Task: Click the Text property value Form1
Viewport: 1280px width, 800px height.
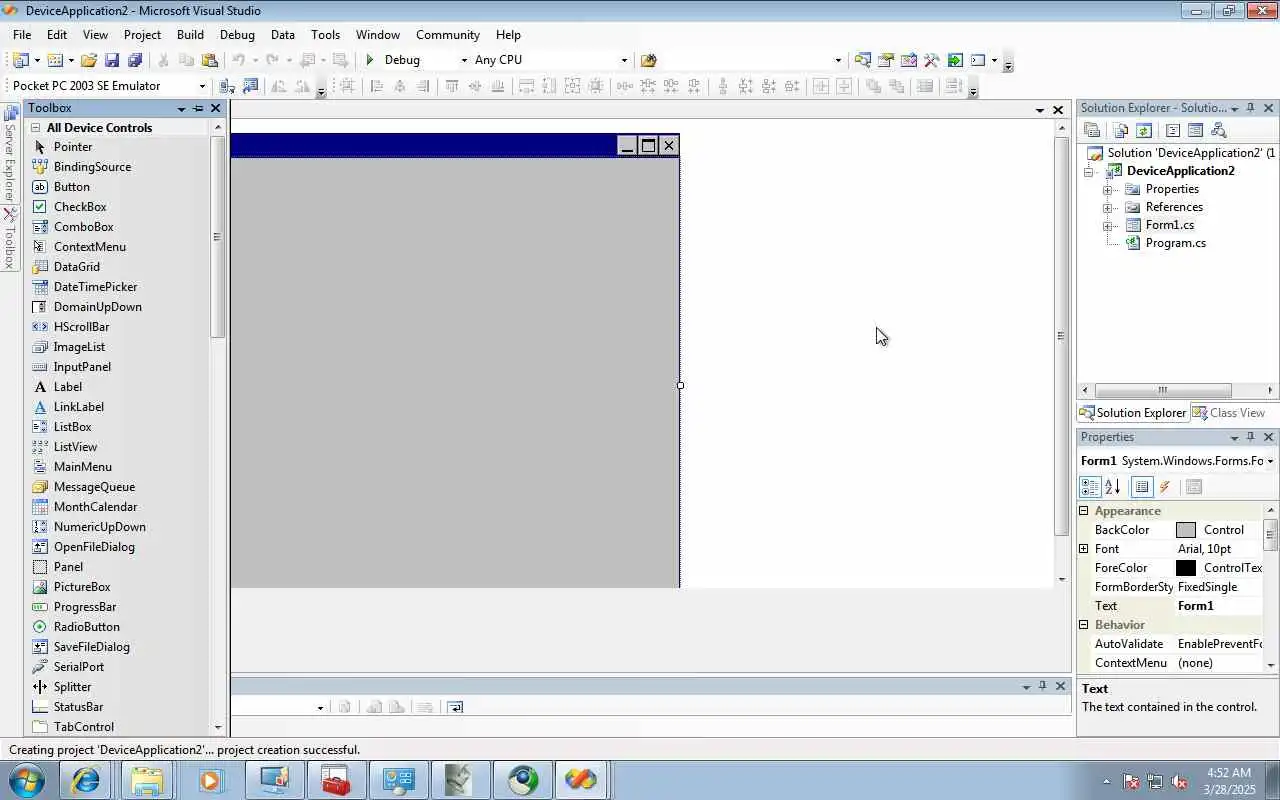Action: (x=1219, y=606)
